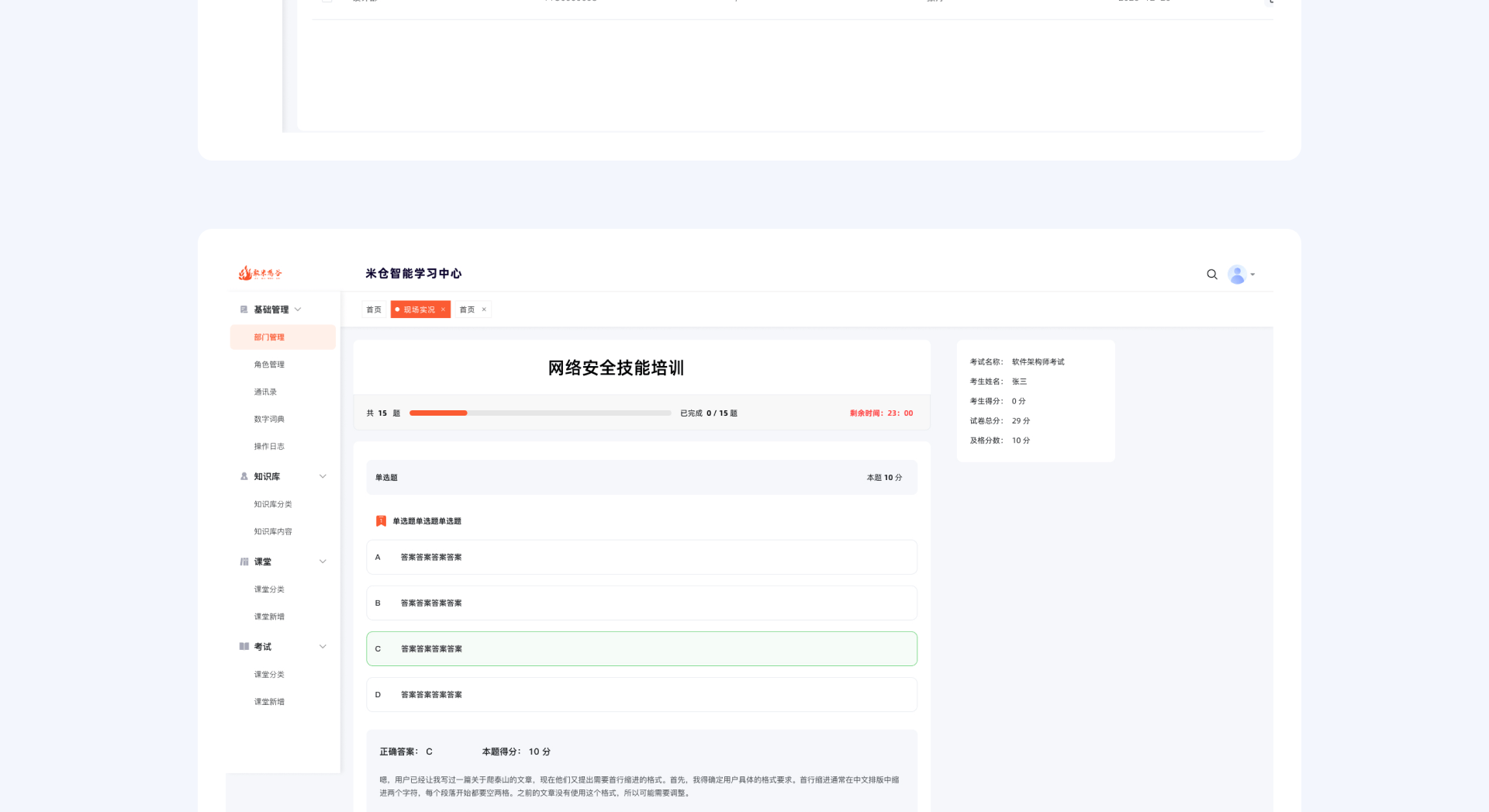This screenshot has height=812, width=1489.
Task: Click the 正确答案: C label
Action: pyautogui.click(x=406, y=752)
